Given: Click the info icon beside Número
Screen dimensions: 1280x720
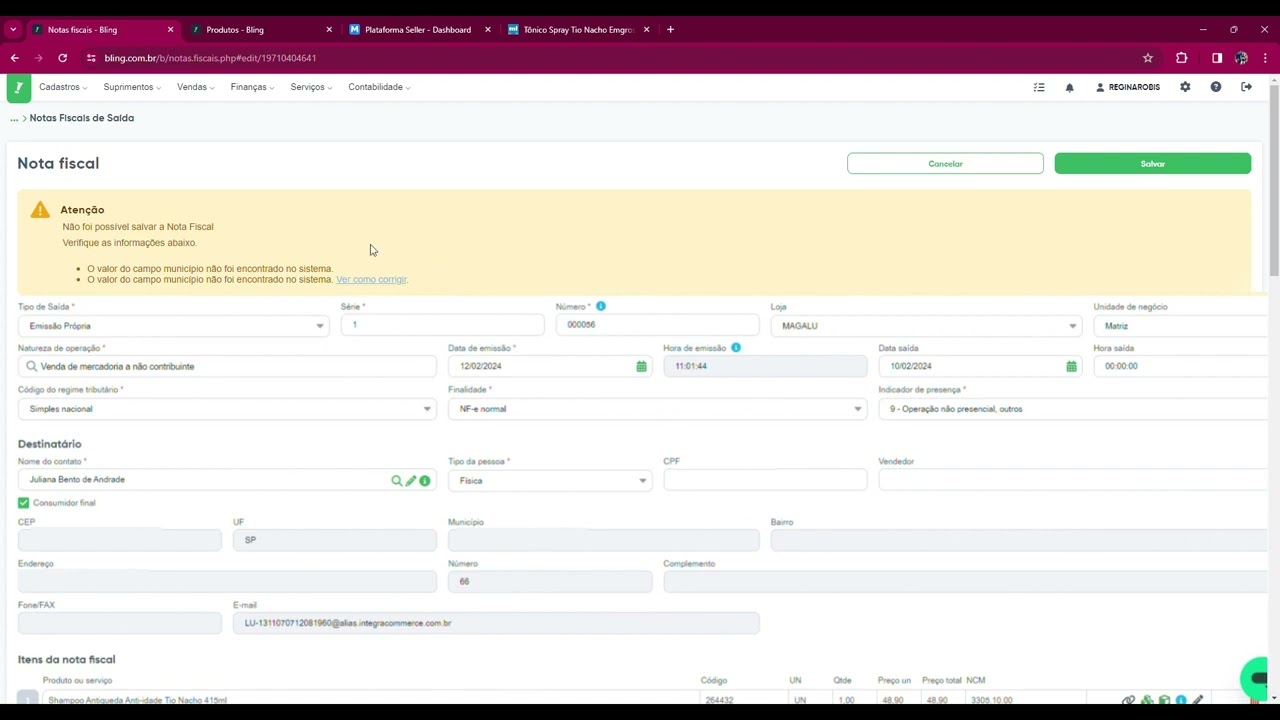Looking at the screenshot, I should pyautogui.click(x=601, y=306).
